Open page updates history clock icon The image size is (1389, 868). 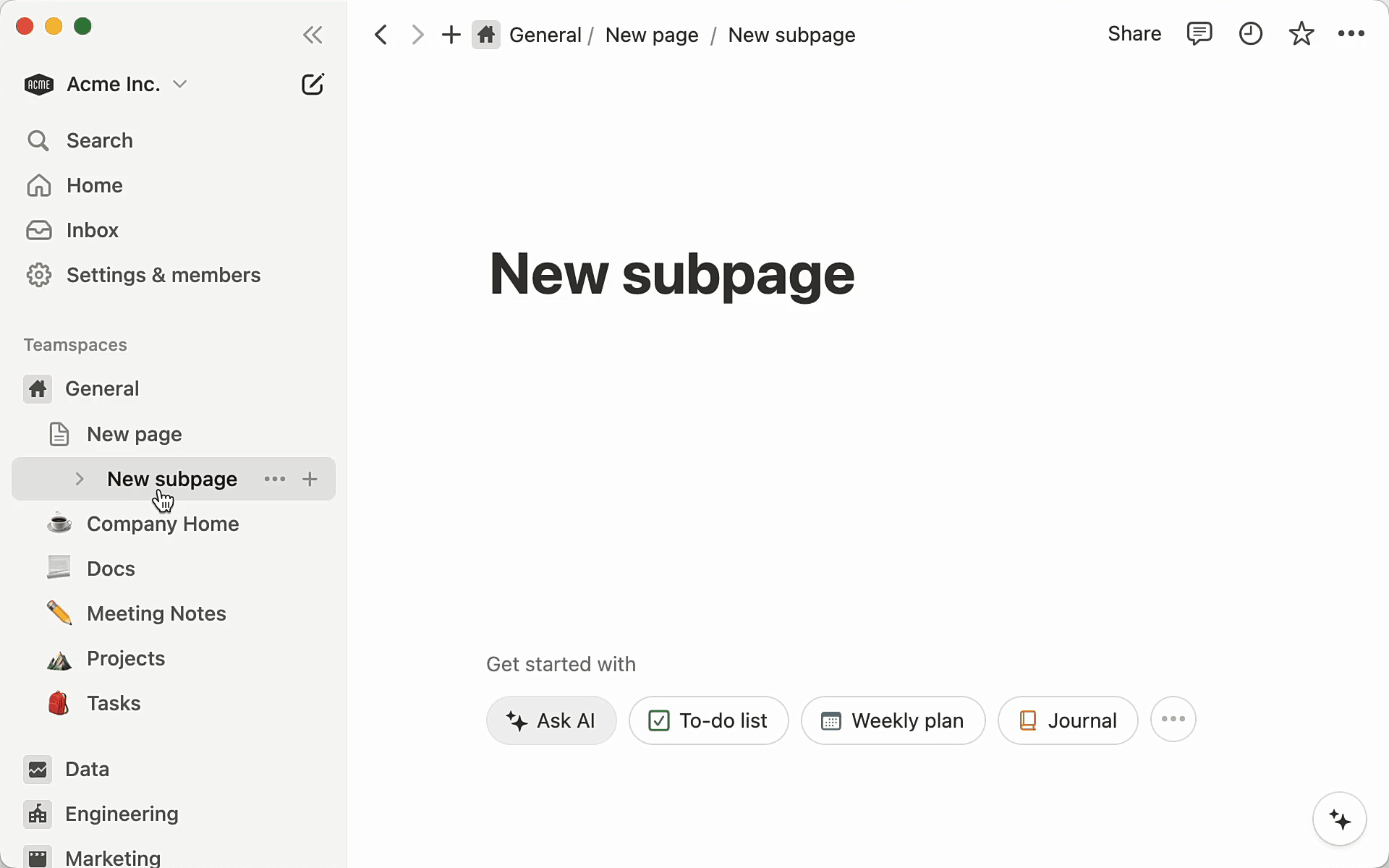point(1251,34)
